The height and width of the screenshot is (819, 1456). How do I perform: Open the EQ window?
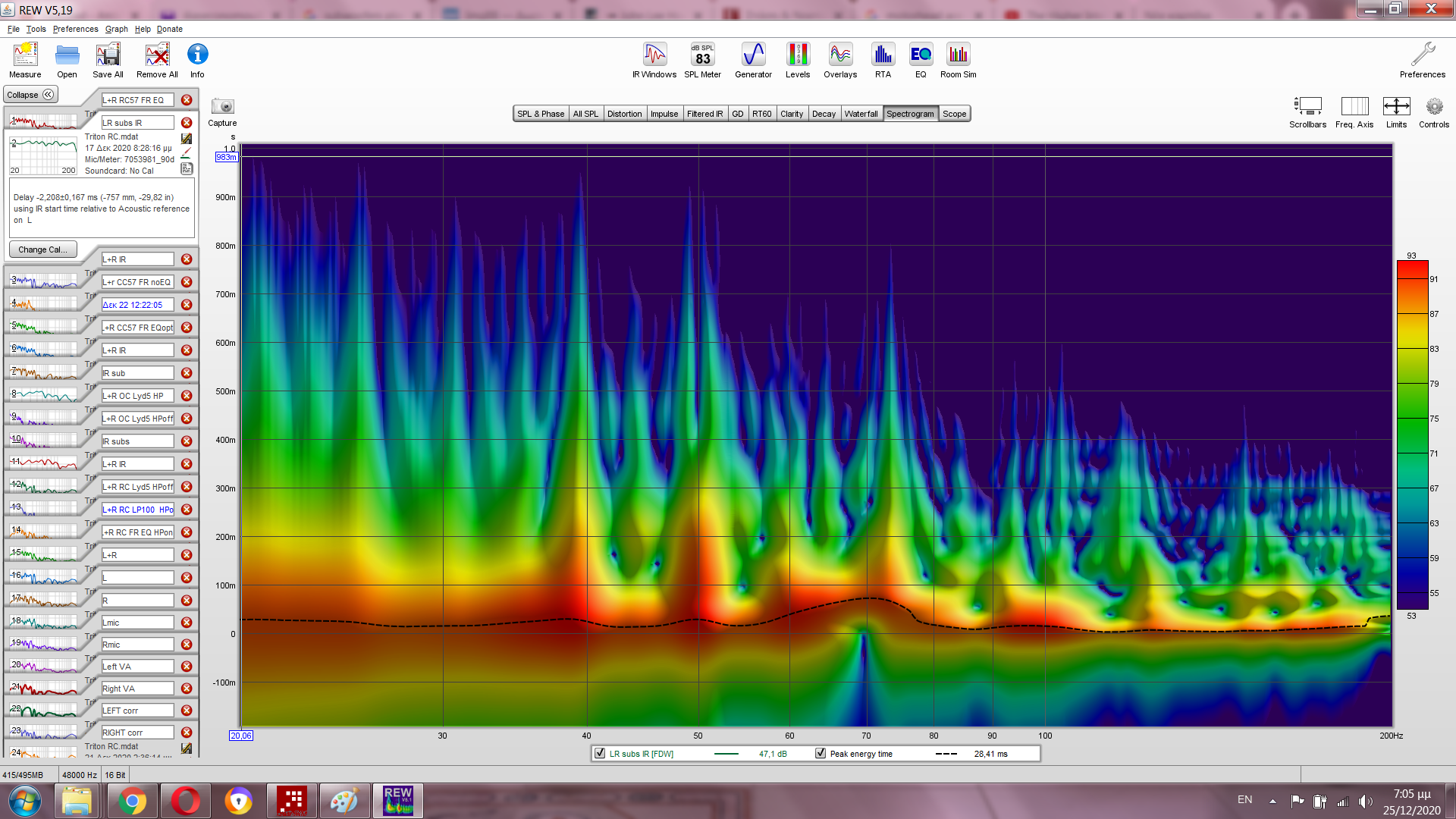click(x=921, y=55)
